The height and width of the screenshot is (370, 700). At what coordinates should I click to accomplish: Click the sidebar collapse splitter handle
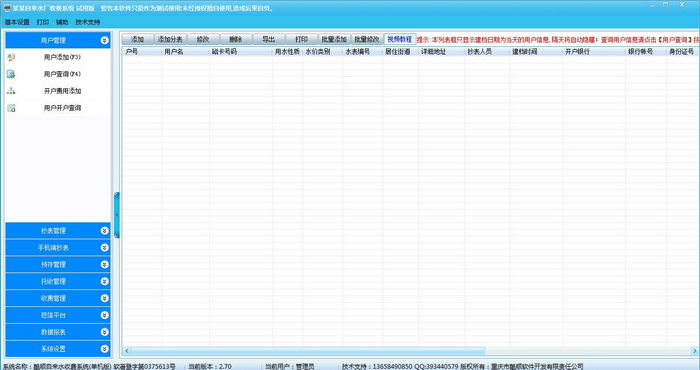coord(117,215)
